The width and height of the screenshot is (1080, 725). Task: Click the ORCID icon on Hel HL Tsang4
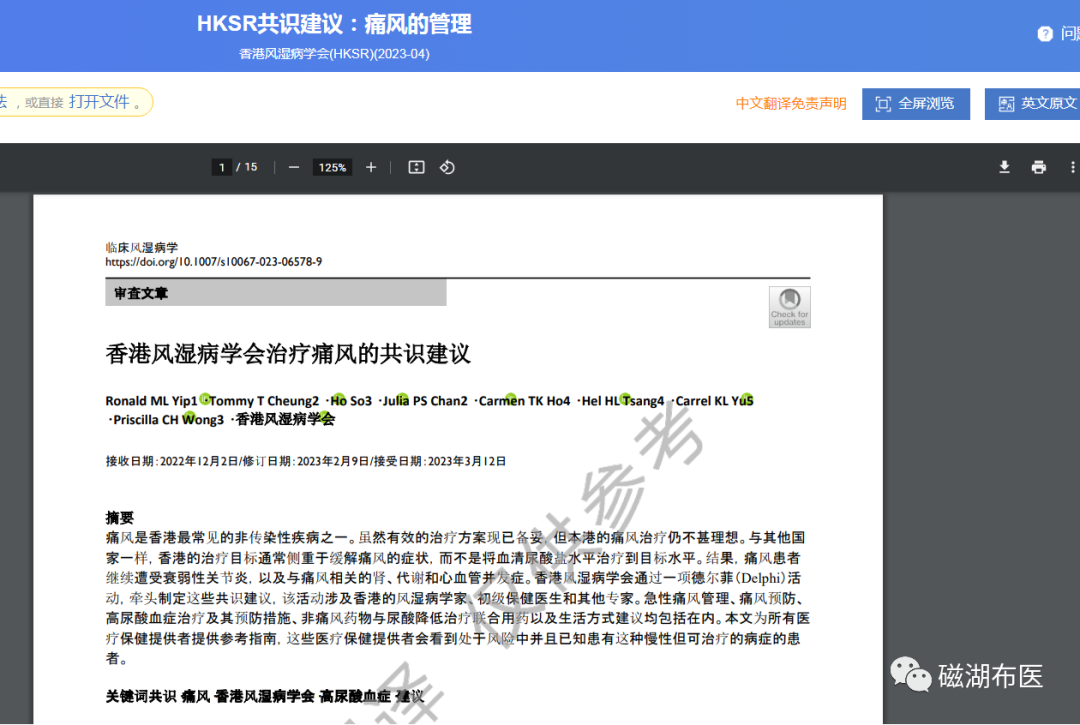625,399
